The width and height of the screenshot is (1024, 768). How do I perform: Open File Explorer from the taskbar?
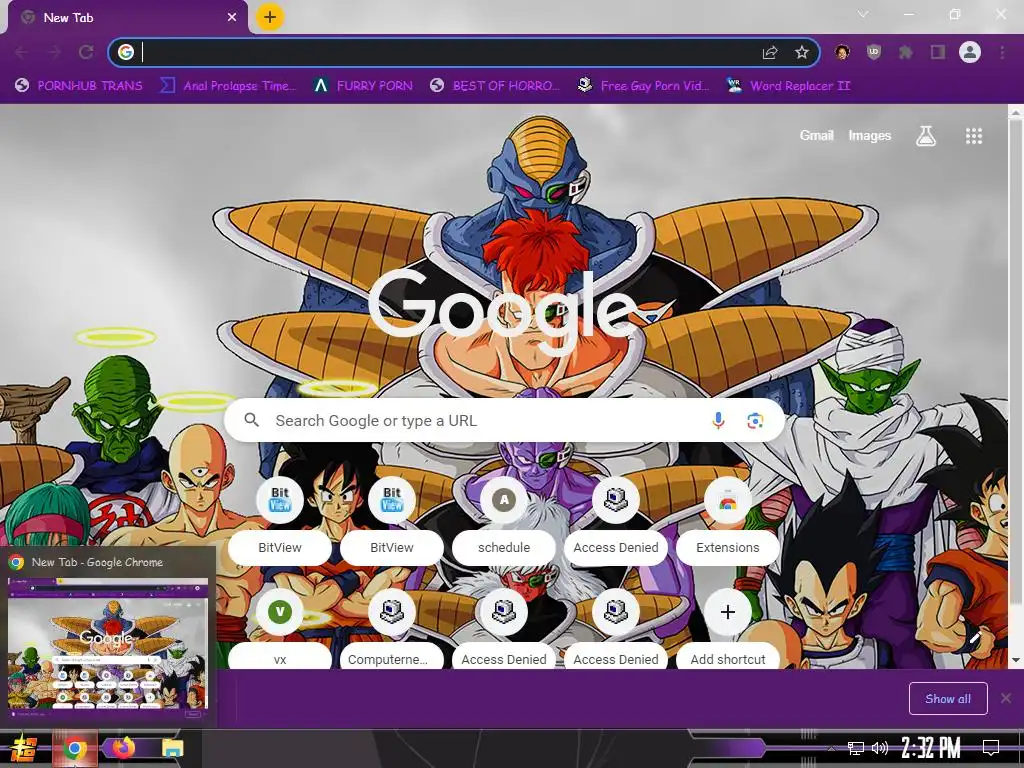coord(172,748)
